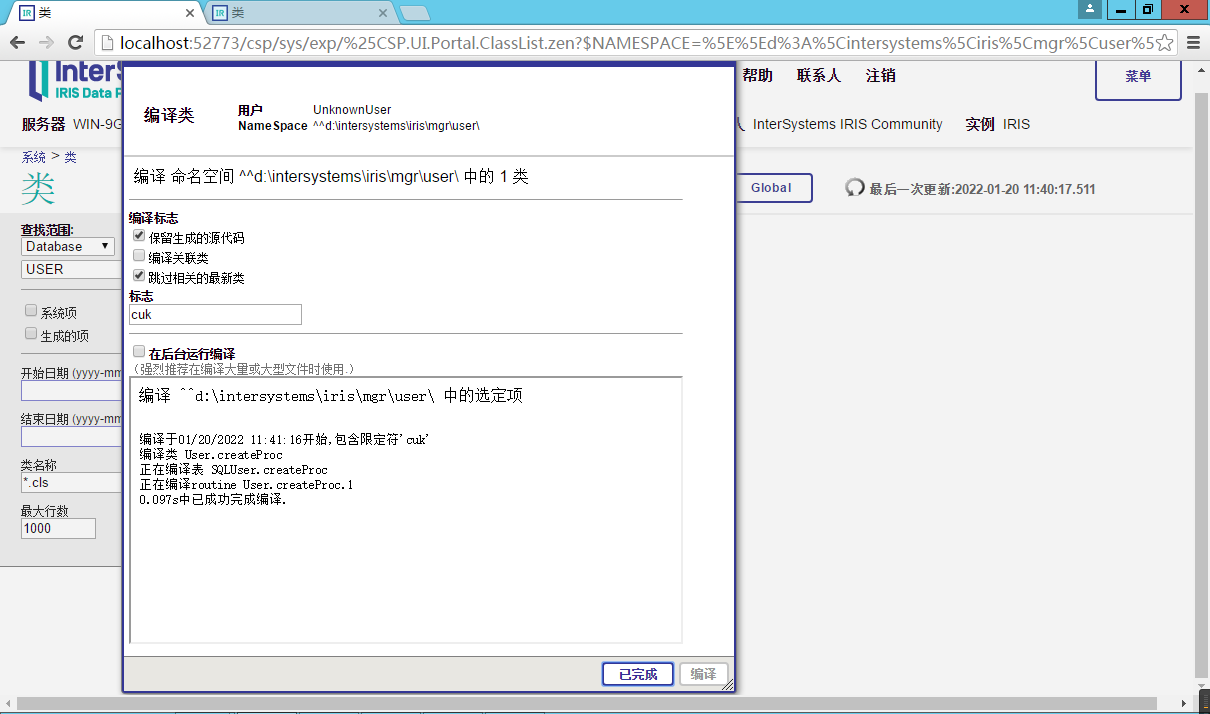Open the Database search scope dropdown
1210x714 pixels.
(68, 246)
